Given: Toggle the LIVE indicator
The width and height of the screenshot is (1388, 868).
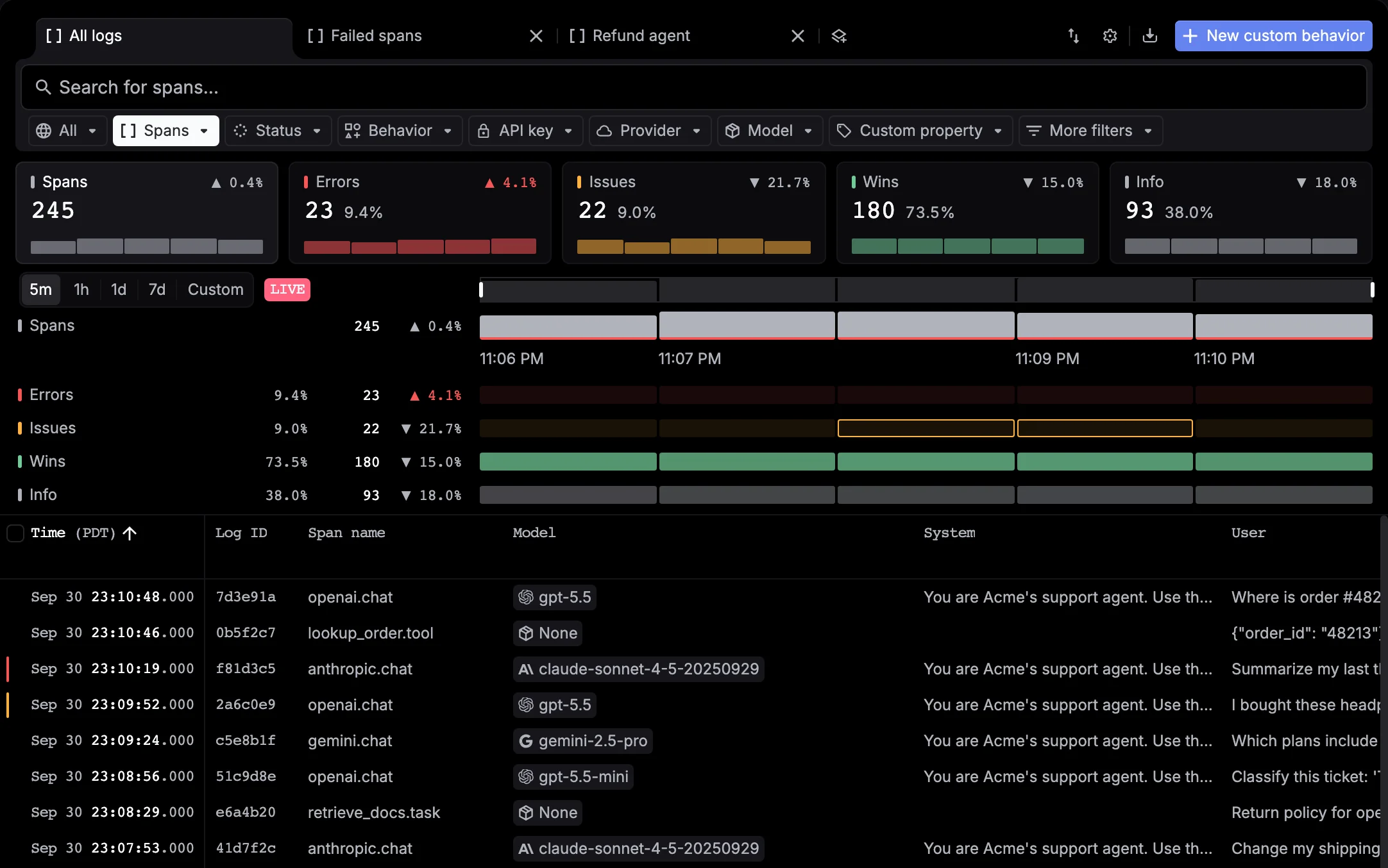Looking at the screenshot, I should (x=287, y=290).
